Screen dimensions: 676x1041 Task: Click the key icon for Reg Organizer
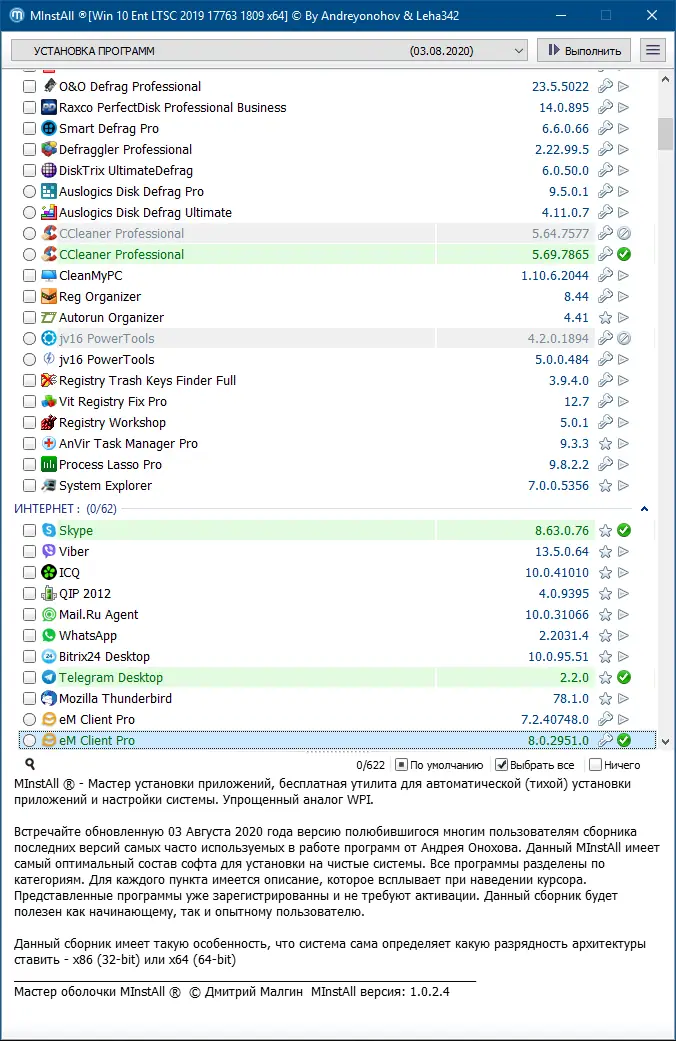click(x=605, y=297)
